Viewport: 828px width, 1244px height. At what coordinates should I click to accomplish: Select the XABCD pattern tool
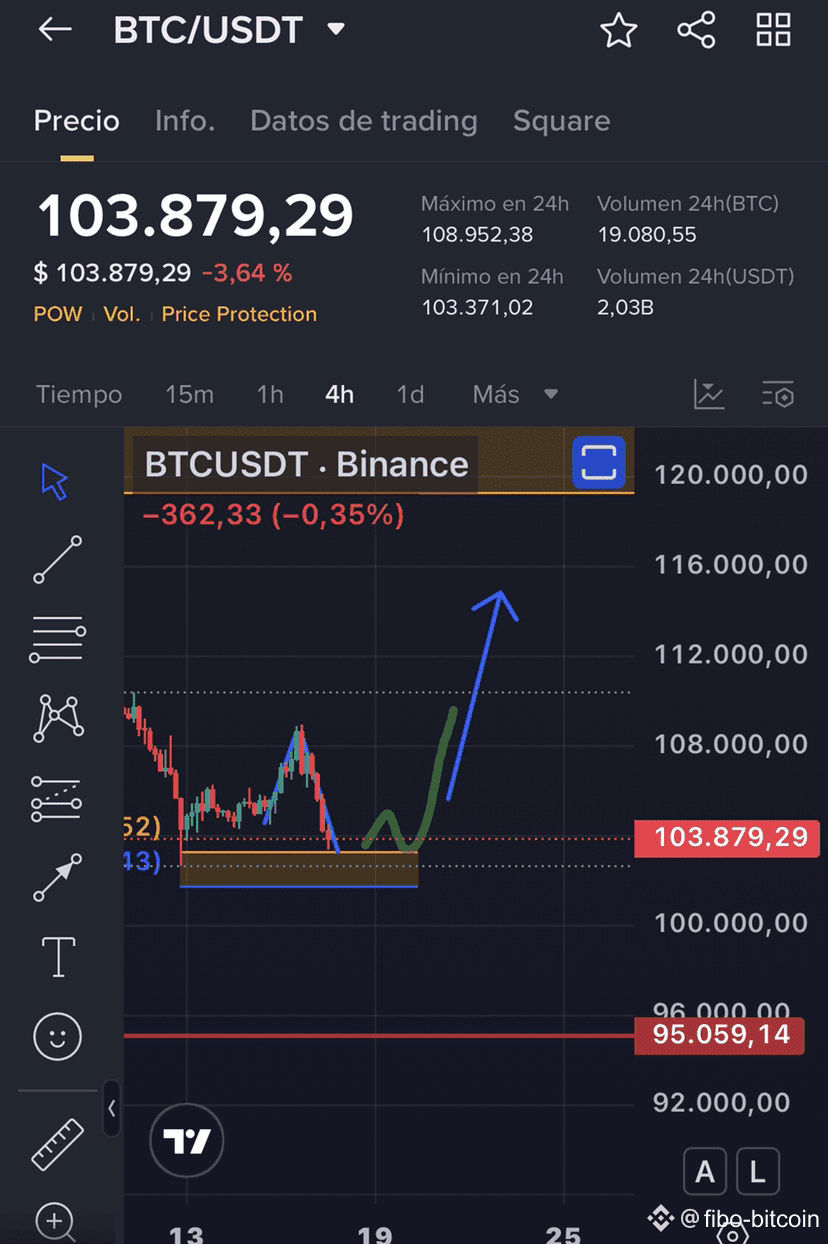pyautogui.click(x=59, y=717)
